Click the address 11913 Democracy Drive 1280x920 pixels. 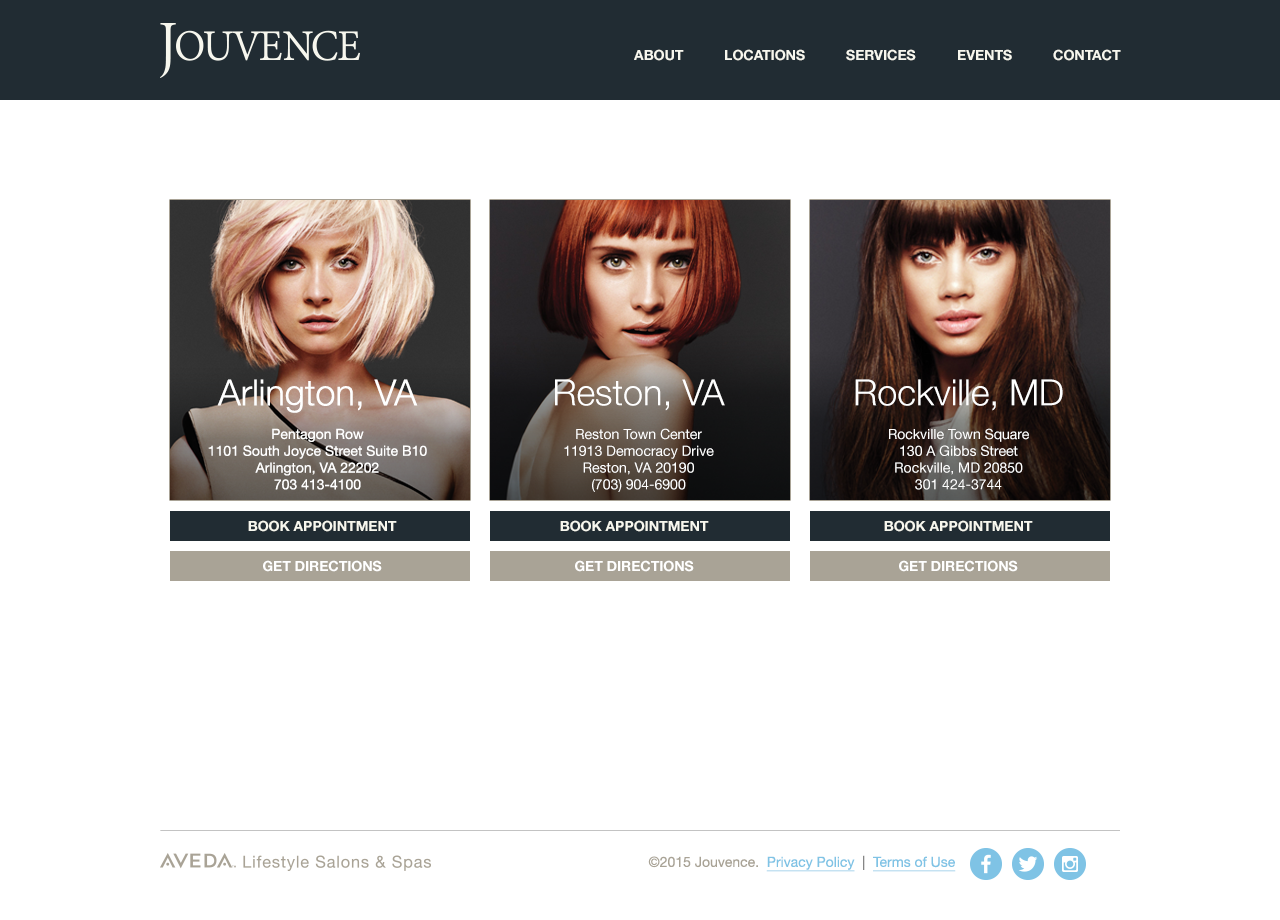pos(638,451)
